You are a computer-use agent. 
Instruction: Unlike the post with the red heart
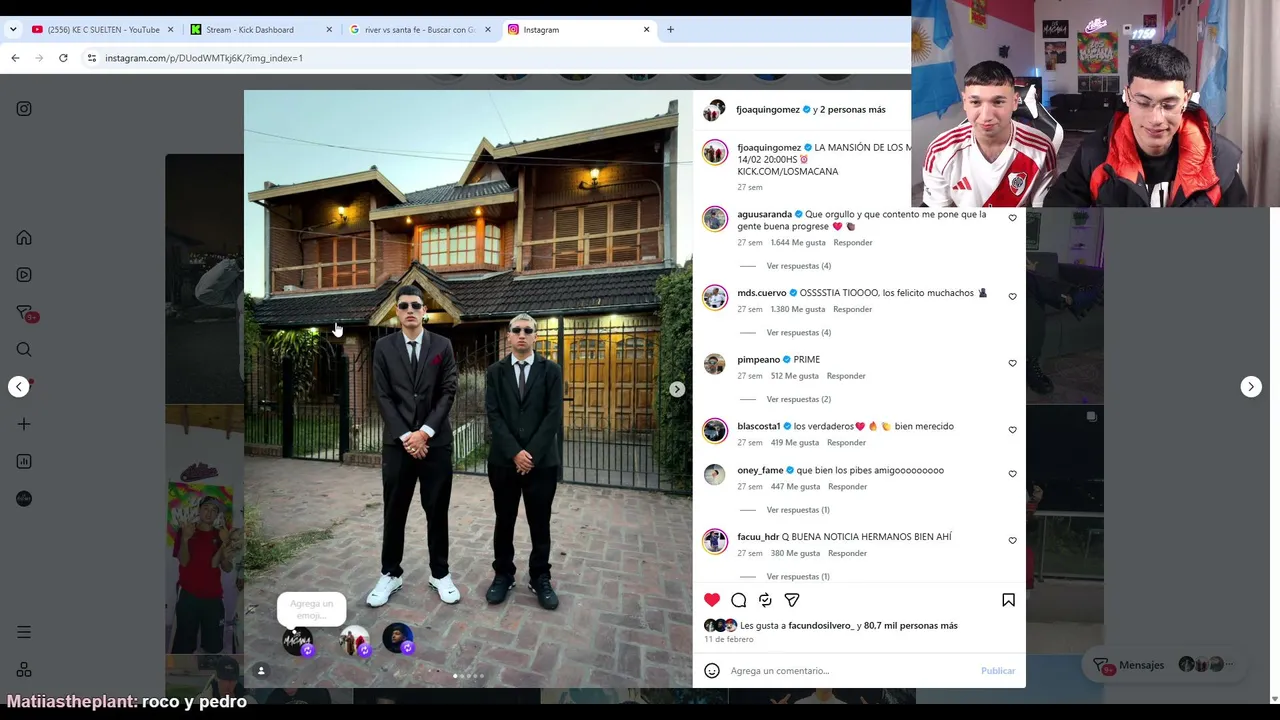tap(712, 600)
